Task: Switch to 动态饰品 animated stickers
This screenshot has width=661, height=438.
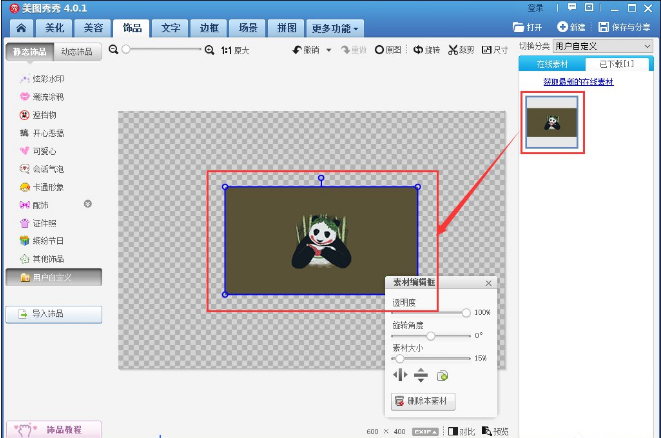Action: tap(77, 52)
